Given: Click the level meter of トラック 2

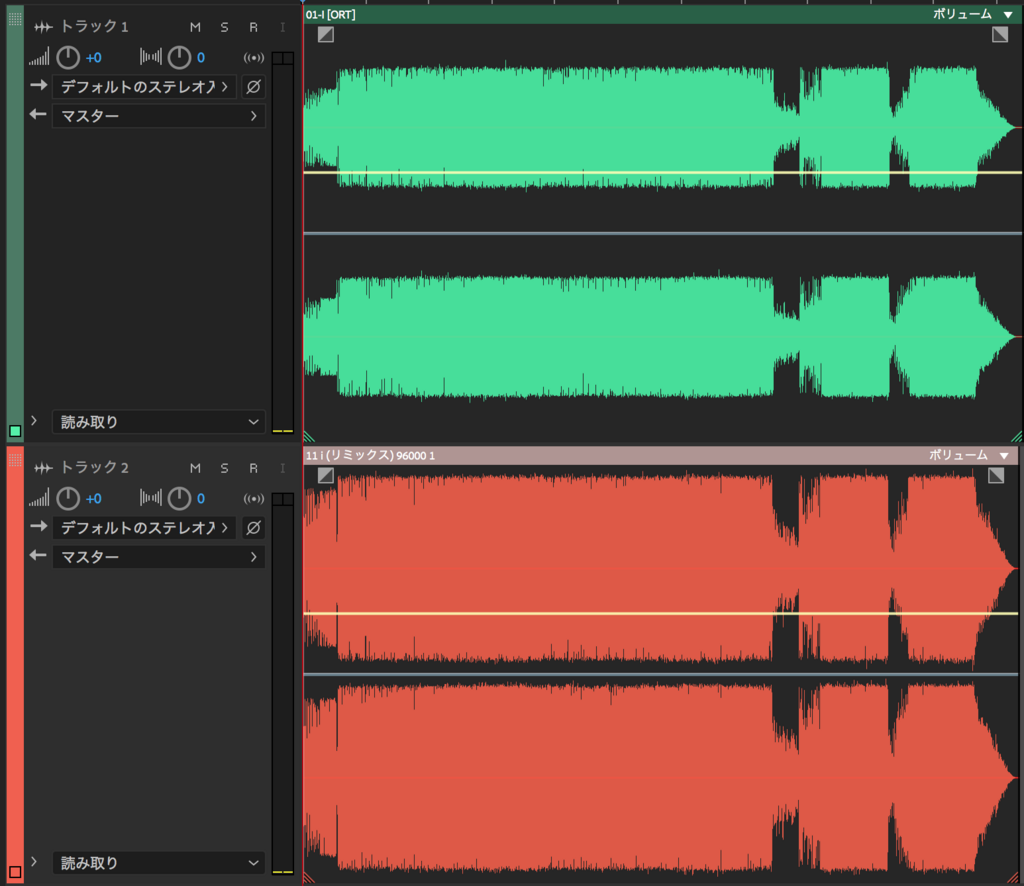Looking at the screenshot, I should click(283, 684).
